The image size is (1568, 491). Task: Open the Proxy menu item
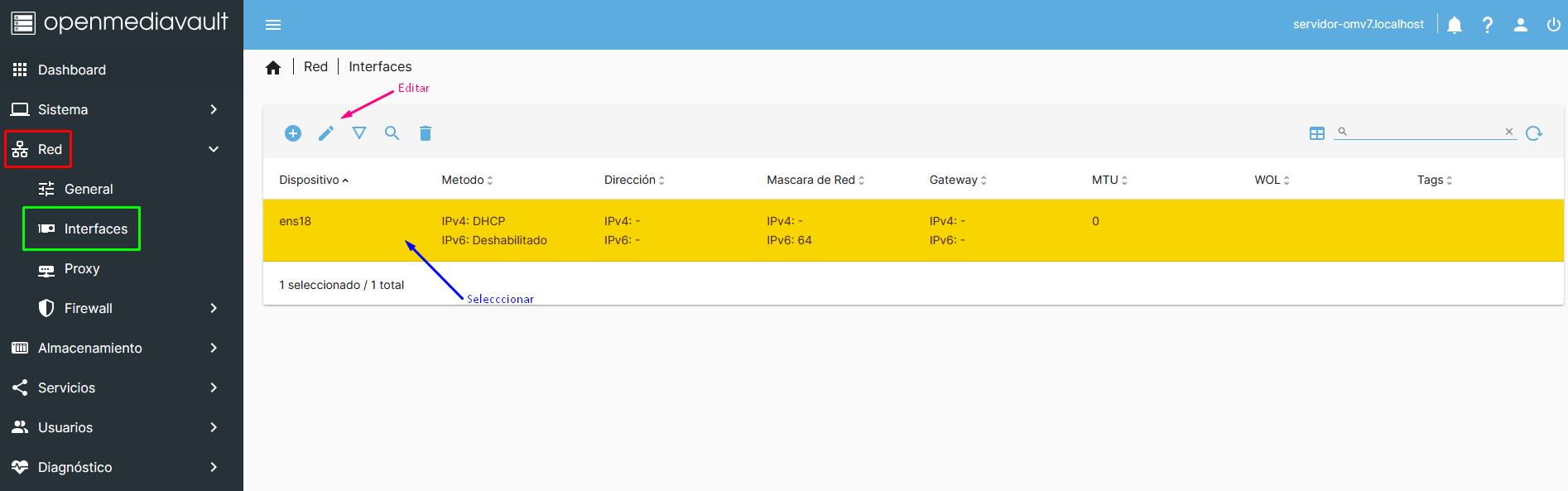click(x=82, y=268)
